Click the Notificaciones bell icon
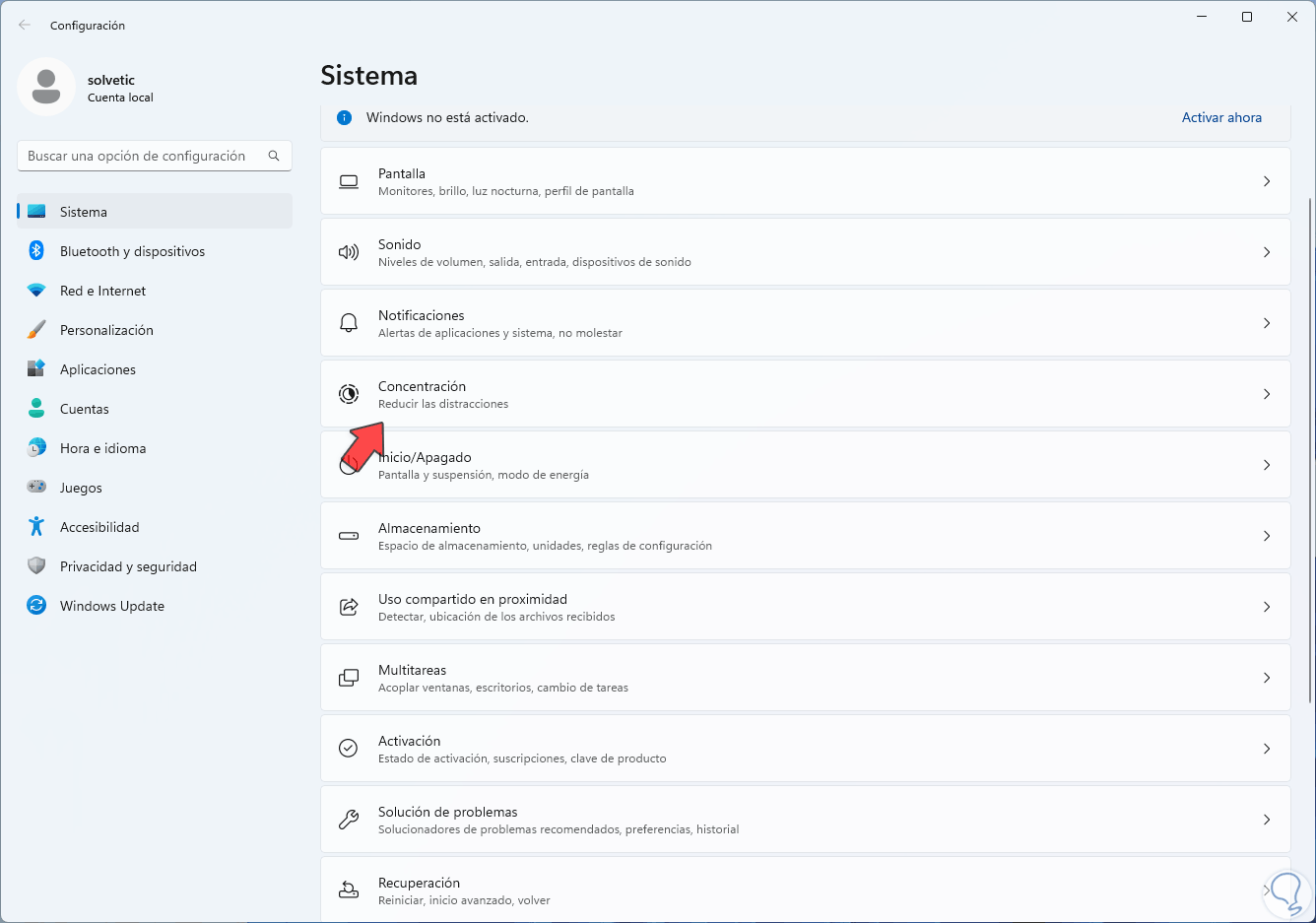Viewport: 1316px width, 923px height. 349,323
